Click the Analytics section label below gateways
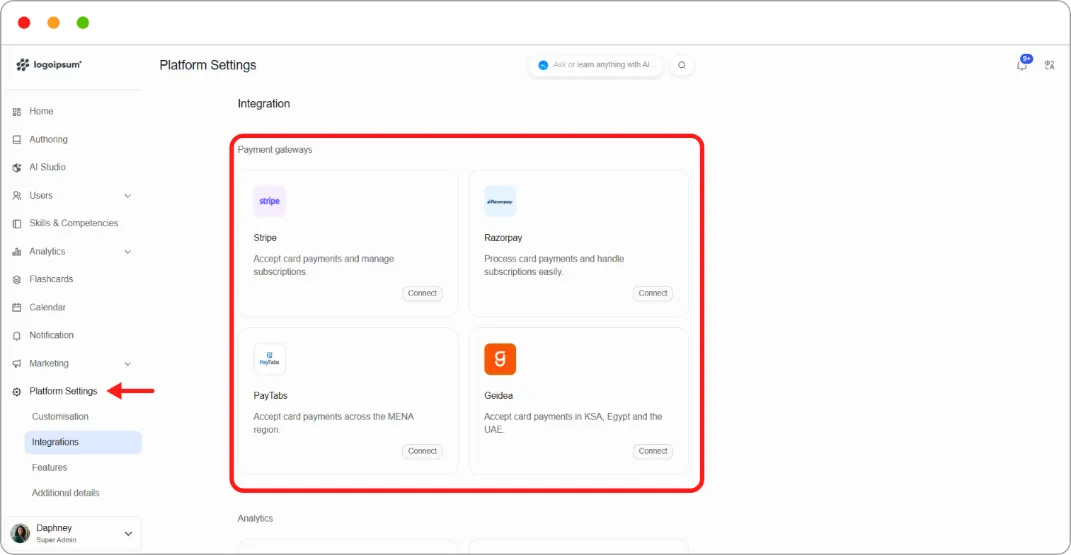 click(255, 518)
